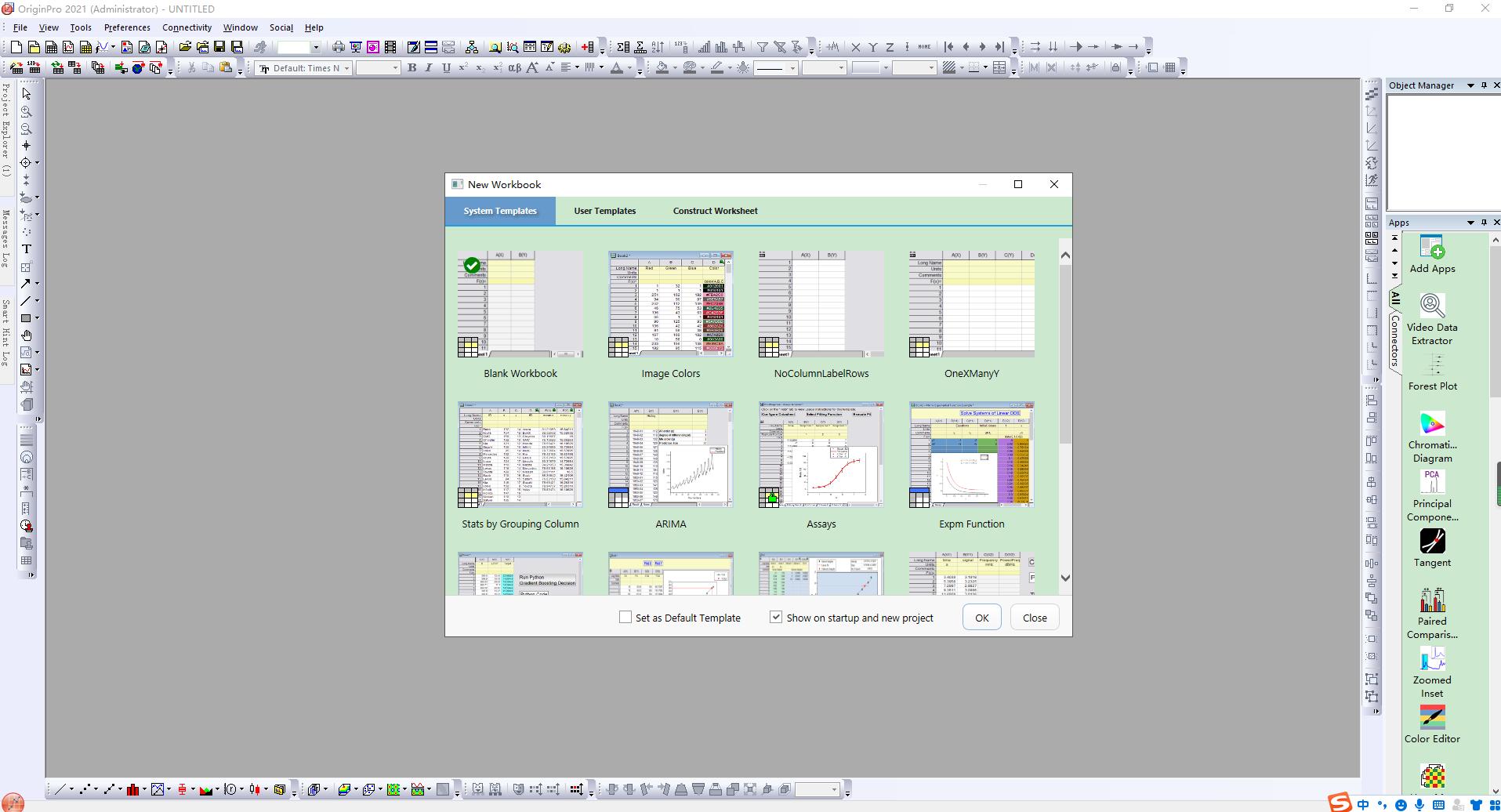Image resolution: width=1501 pixels, height=812 pixels.
Task: Enable Set as Default Template checkbox
Action: 625,618
